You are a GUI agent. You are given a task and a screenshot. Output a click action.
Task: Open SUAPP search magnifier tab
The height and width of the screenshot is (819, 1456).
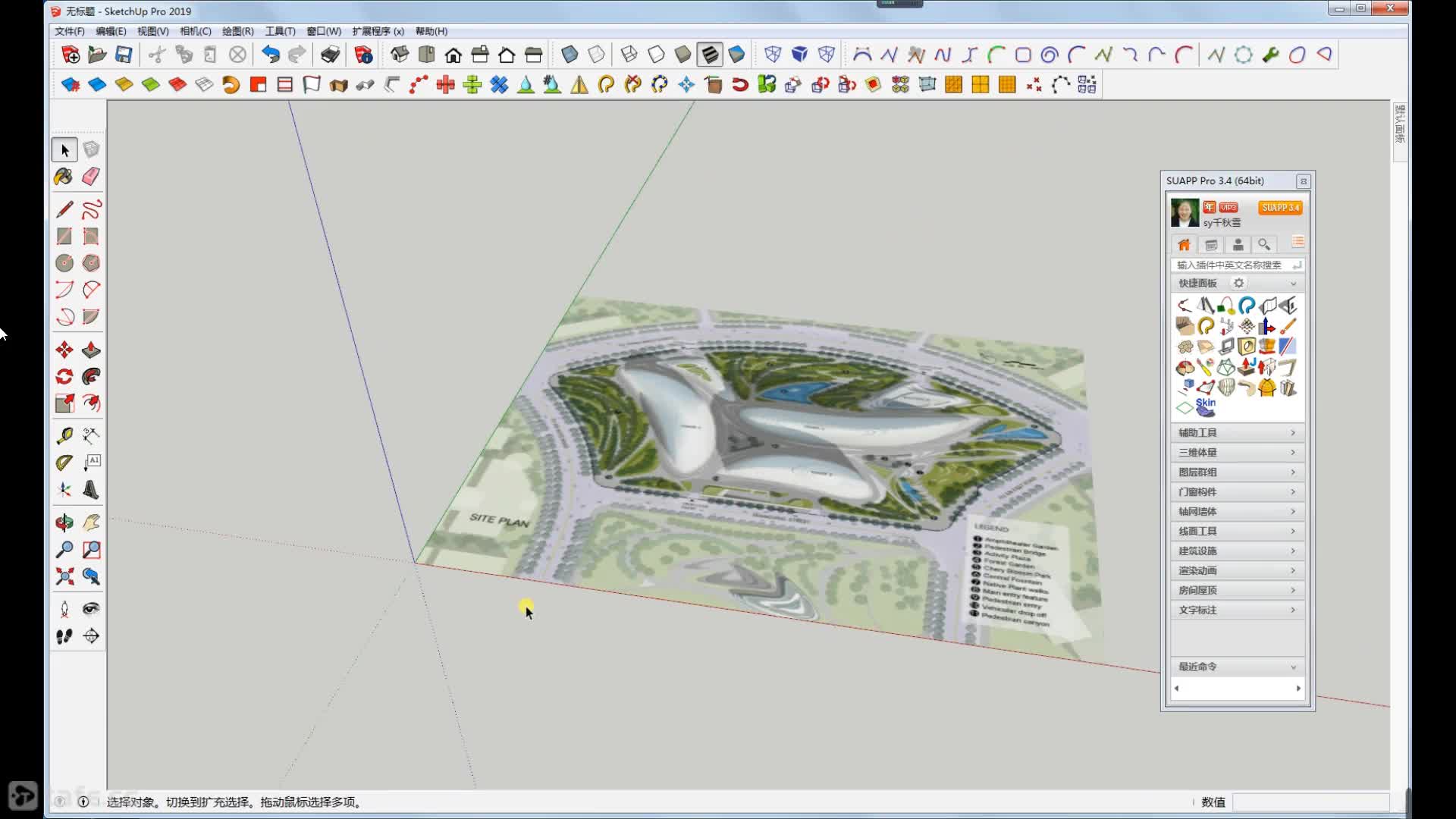tap(1264, 244)
